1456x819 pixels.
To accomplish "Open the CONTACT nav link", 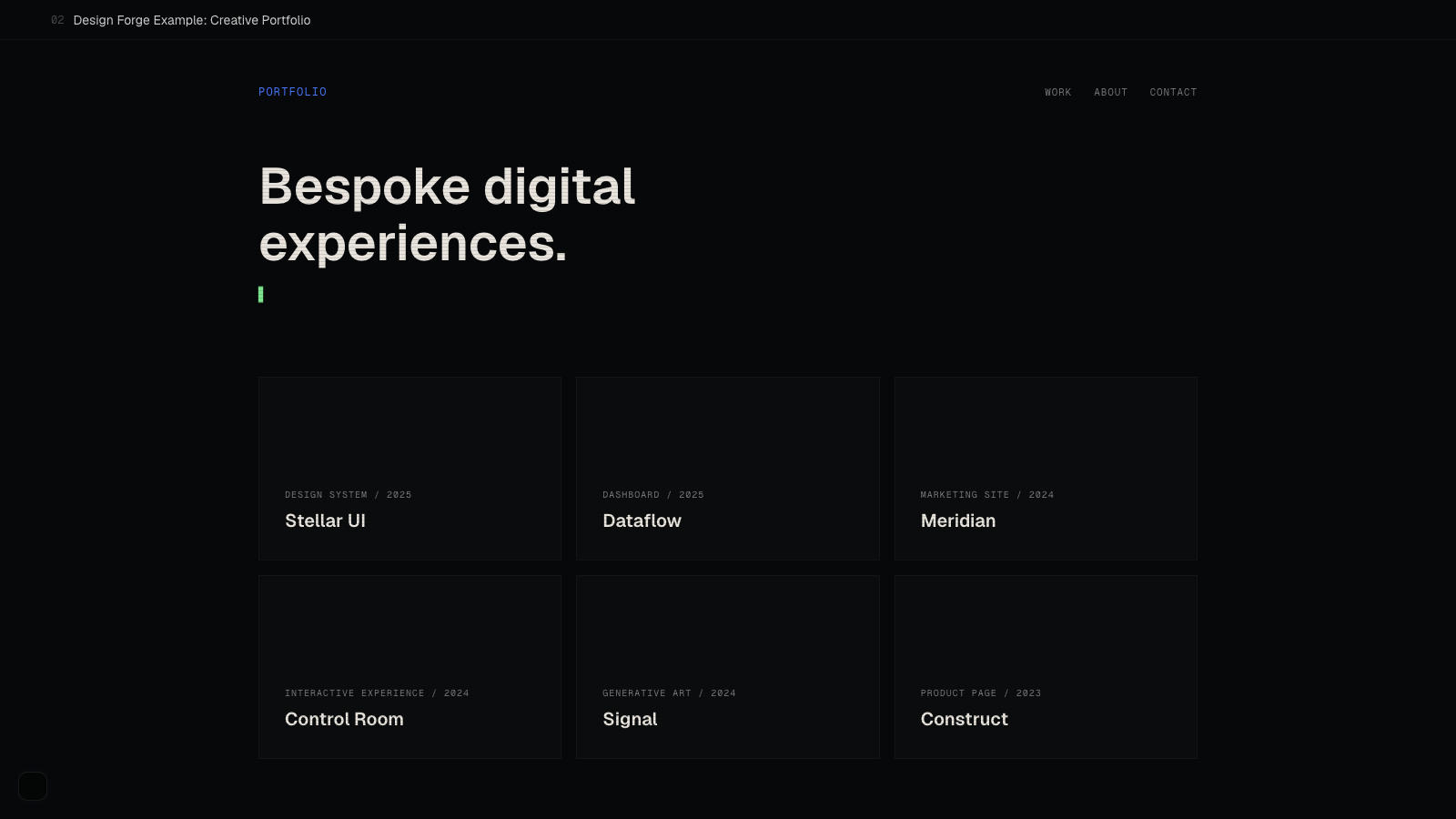I will click(x=1173, y=93).
